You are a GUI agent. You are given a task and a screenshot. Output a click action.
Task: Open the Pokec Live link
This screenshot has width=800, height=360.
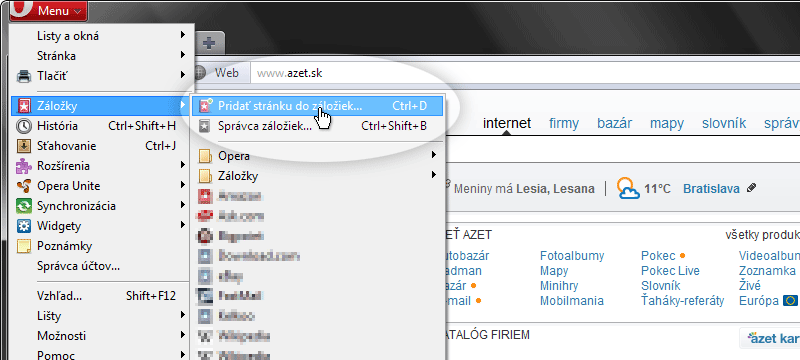coord(670,271)
